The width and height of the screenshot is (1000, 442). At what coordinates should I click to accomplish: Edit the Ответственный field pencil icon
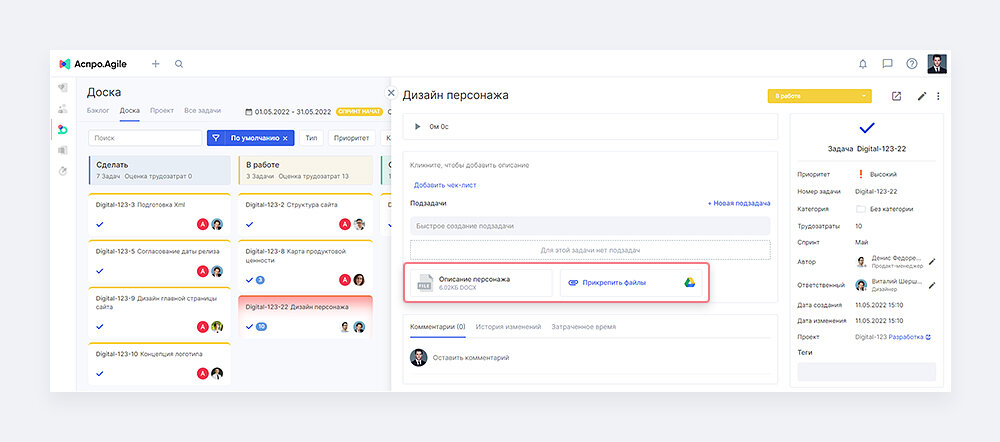click(x=932, y=285)
